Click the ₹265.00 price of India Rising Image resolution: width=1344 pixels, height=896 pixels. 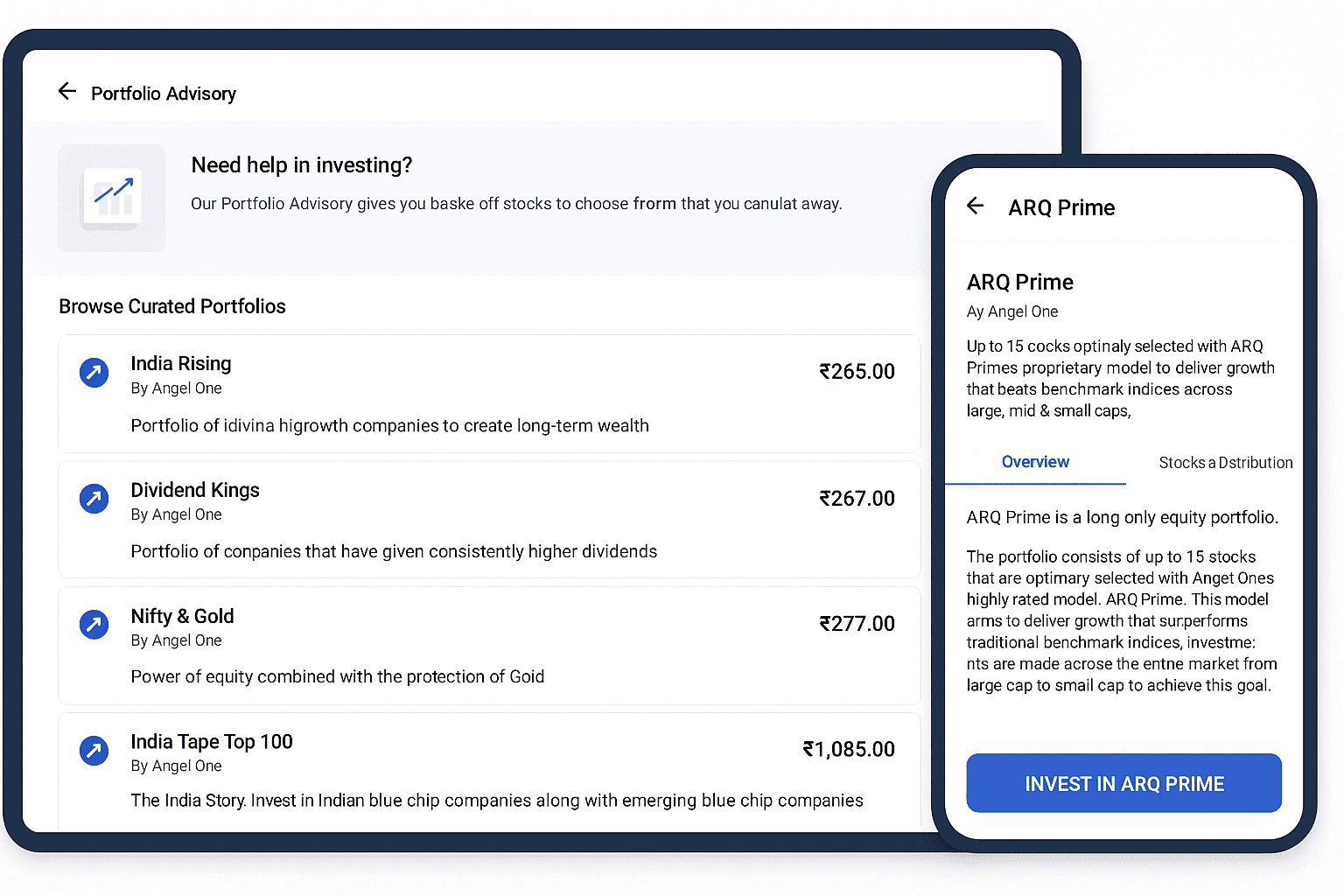[857, 371]
